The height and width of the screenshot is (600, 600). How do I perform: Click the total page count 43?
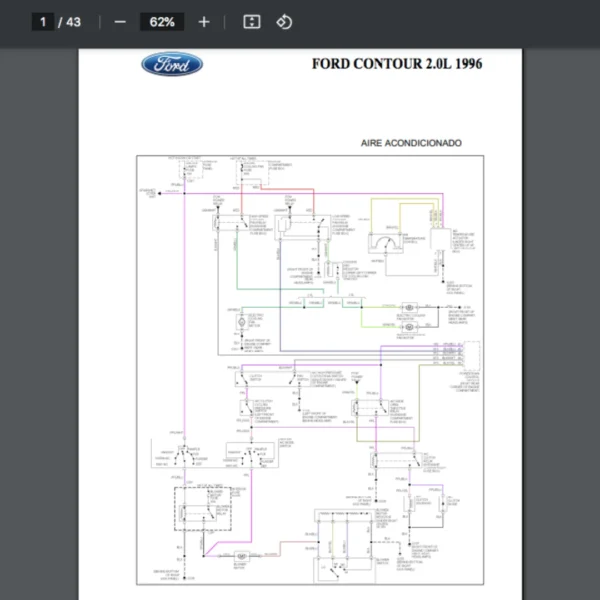(74, 22)
